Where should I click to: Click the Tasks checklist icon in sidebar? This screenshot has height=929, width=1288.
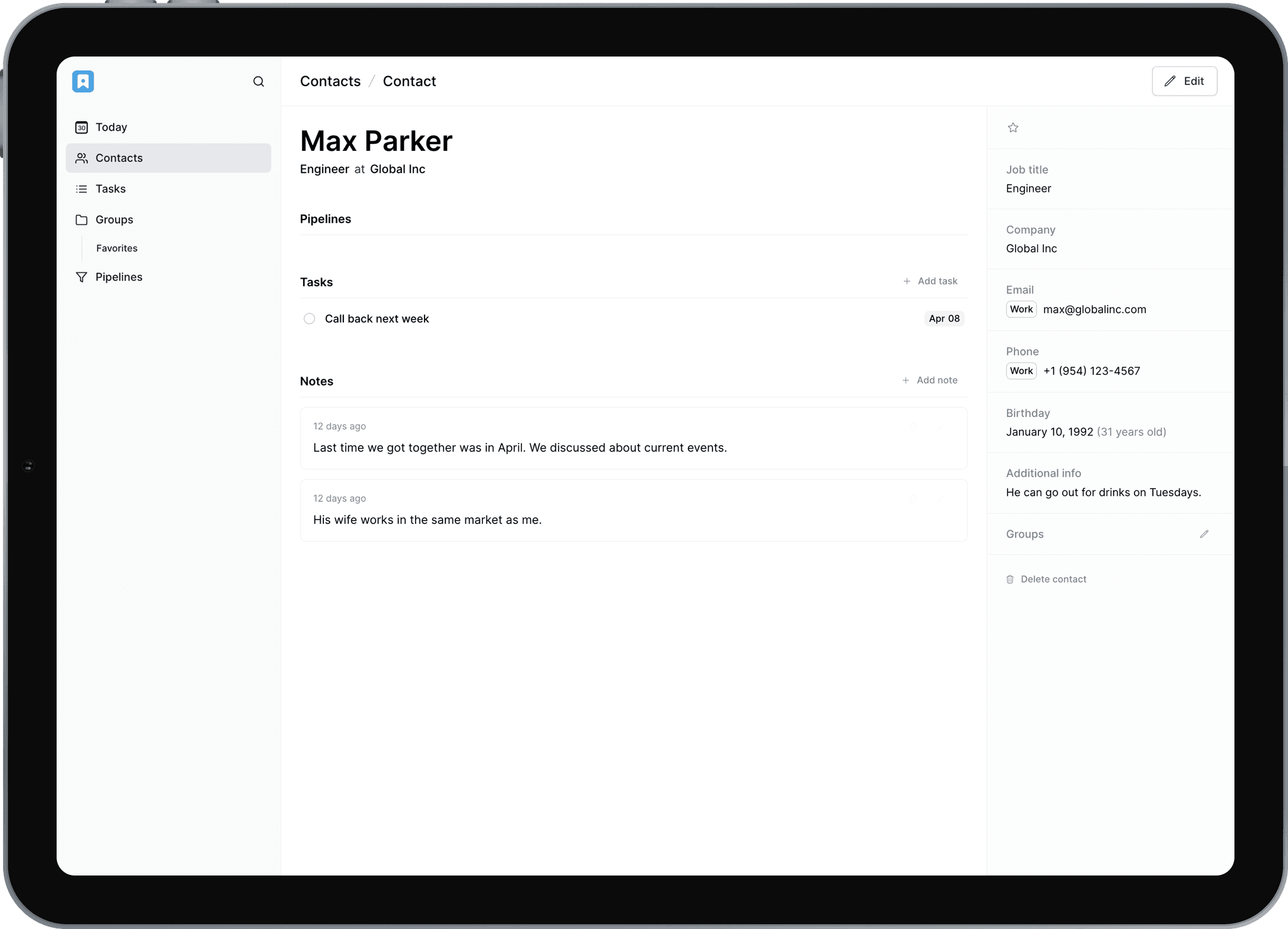coord(82,189)
